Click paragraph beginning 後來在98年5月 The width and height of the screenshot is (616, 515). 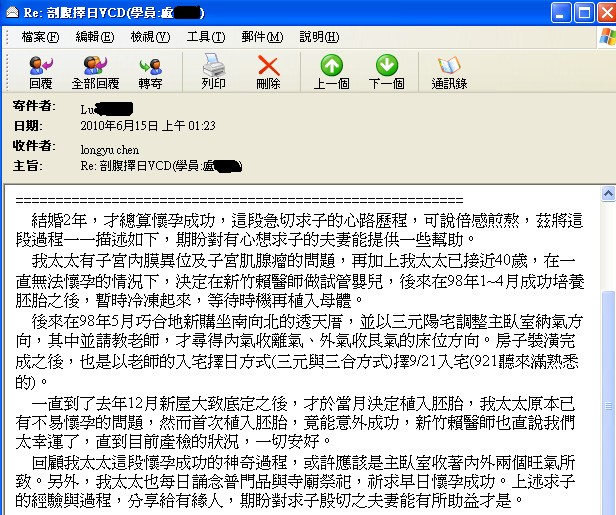(x=299, y=352)
